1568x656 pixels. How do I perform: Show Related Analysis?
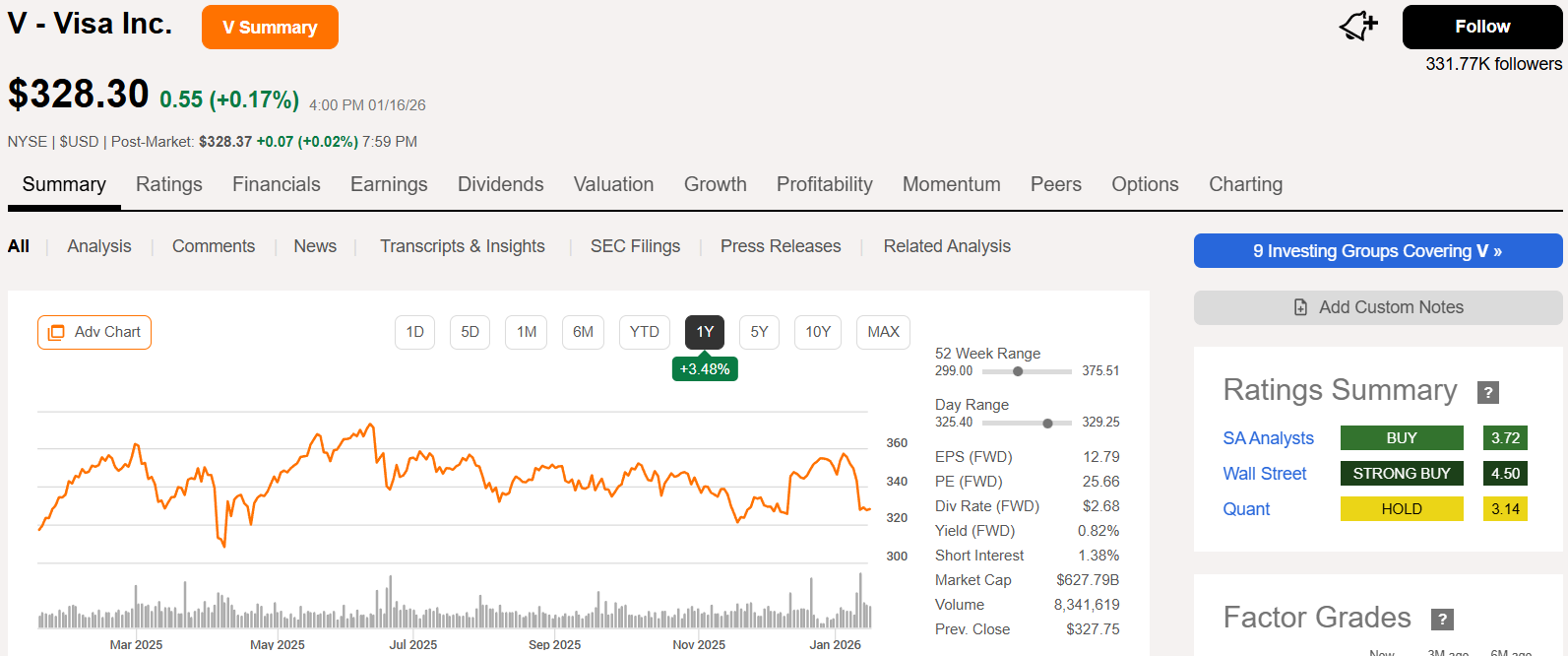947,246
